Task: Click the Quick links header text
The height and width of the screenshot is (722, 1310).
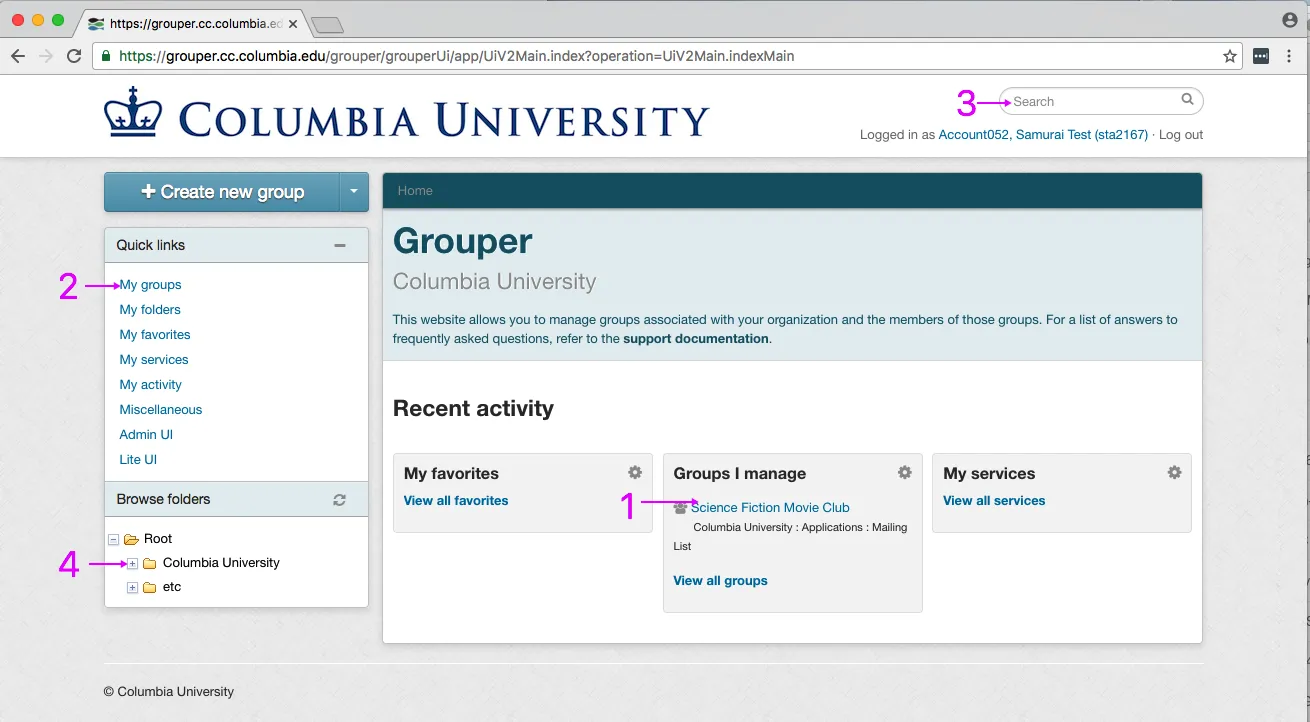Action: click(151, 245)
